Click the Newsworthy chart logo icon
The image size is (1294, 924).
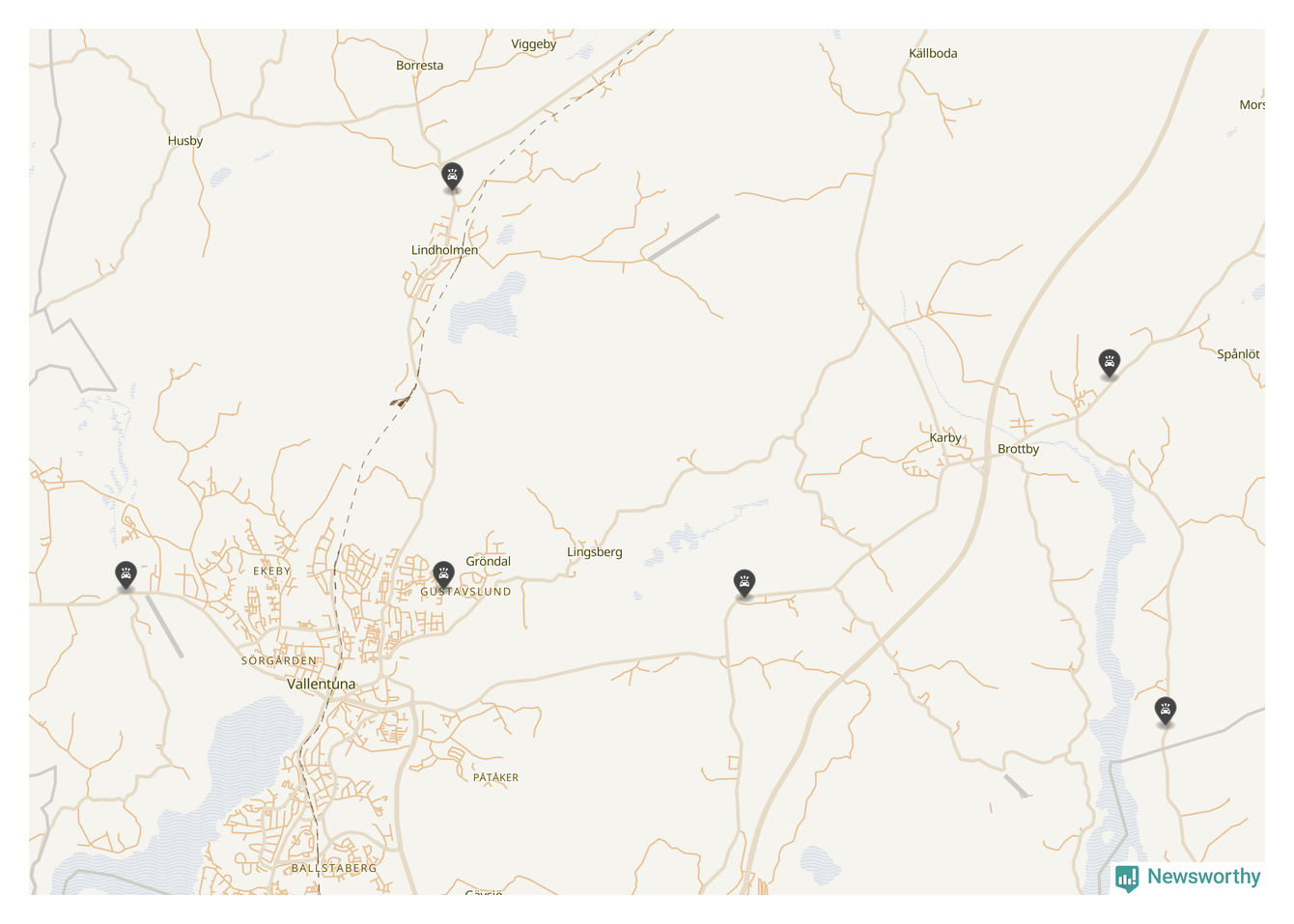click(1127, 878)
